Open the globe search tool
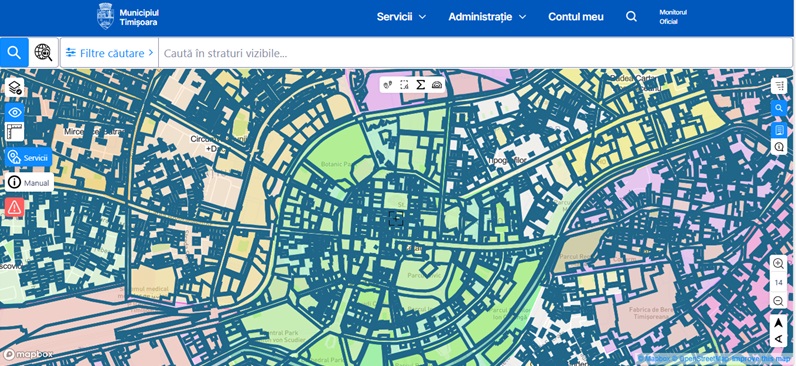796x366 pixels. pos(44,52)
